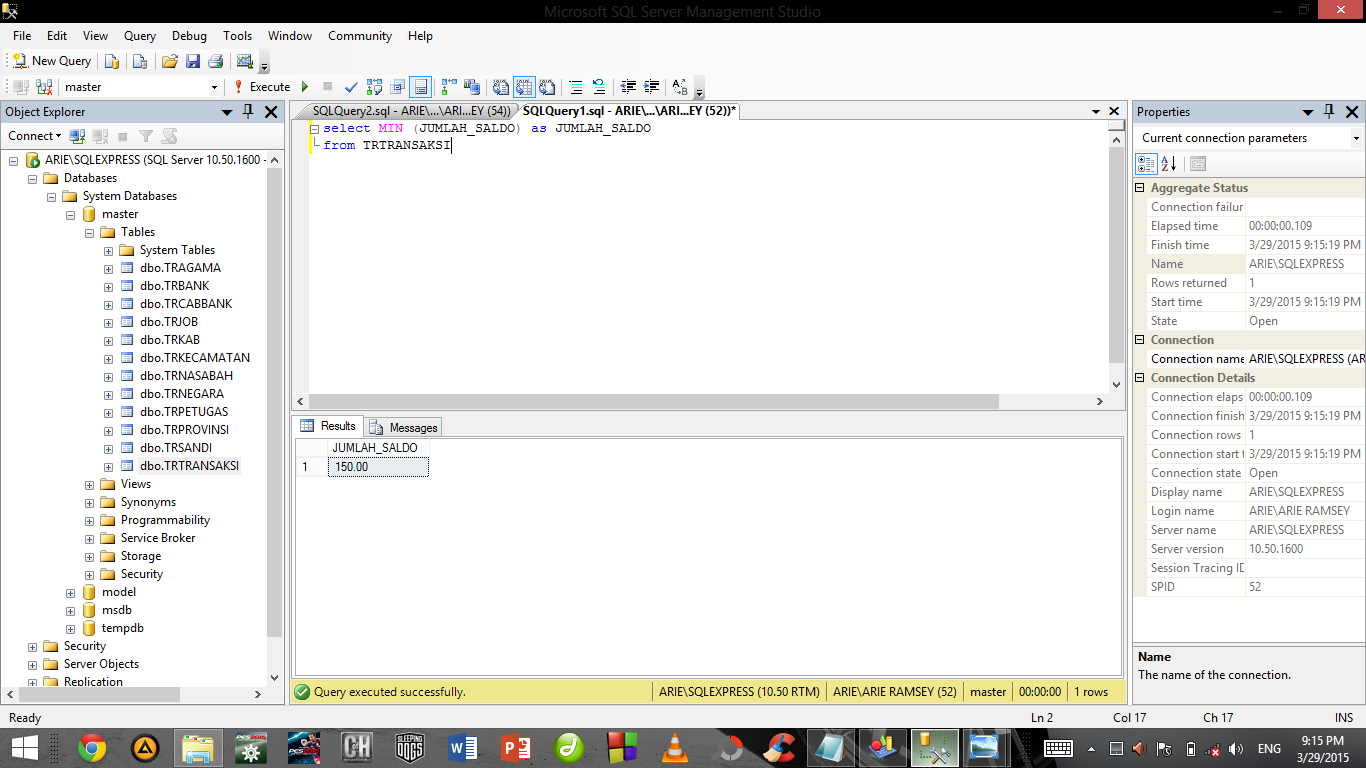1366x768 pixels.
Task: Click the Change Connection toolbar icon
Action: pos(44,87)
